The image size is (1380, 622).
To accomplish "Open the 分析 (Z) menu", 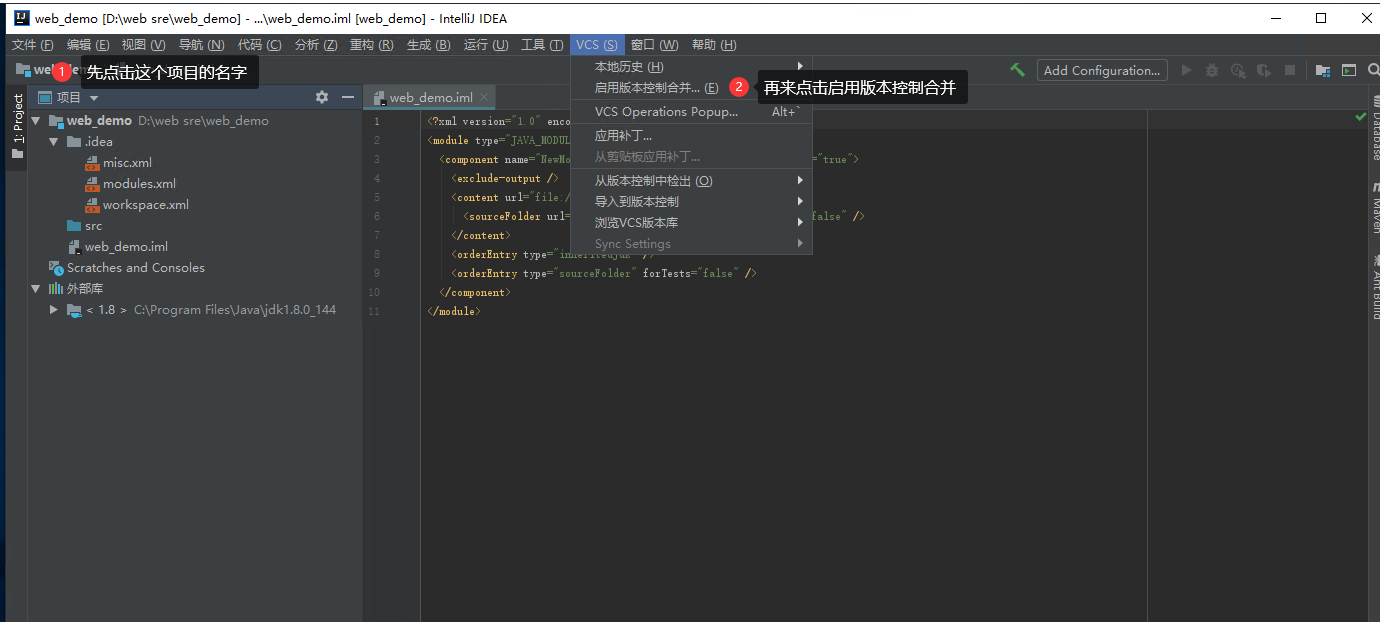I will 315,45.
